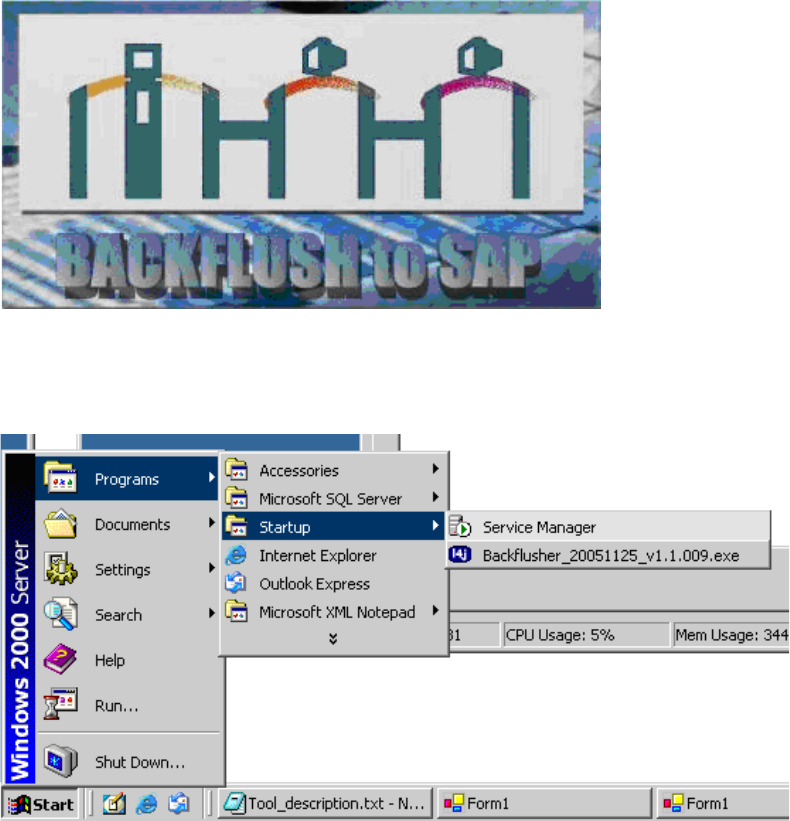
Task: Switch to Tool_description.txt Notepad taskbar button
Action: tap(326, 803)
